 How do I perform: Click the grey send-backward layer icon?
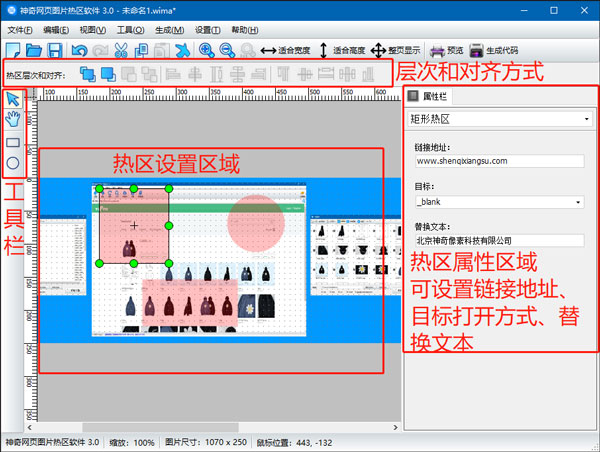[x=149, y=74]
